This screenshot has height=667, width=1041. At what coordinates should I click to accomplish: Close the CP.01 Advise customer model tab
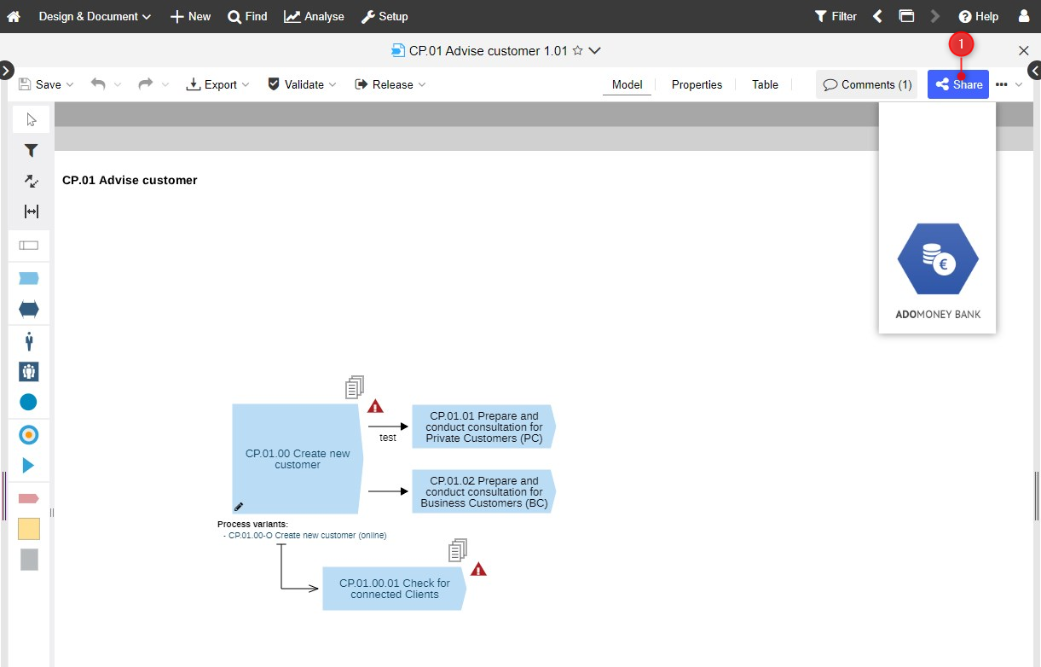coord(1024,50)
